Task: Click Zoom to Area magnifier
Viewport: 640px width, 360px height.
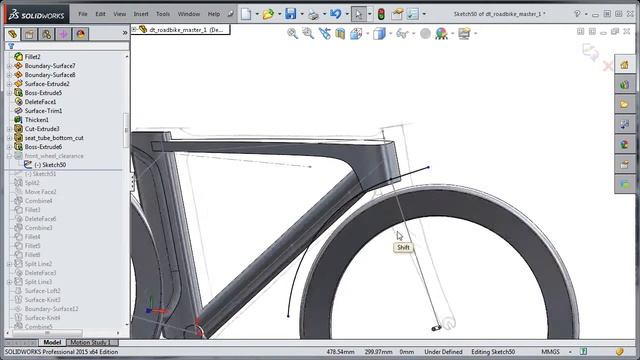Action: click(x=308, y=33)
